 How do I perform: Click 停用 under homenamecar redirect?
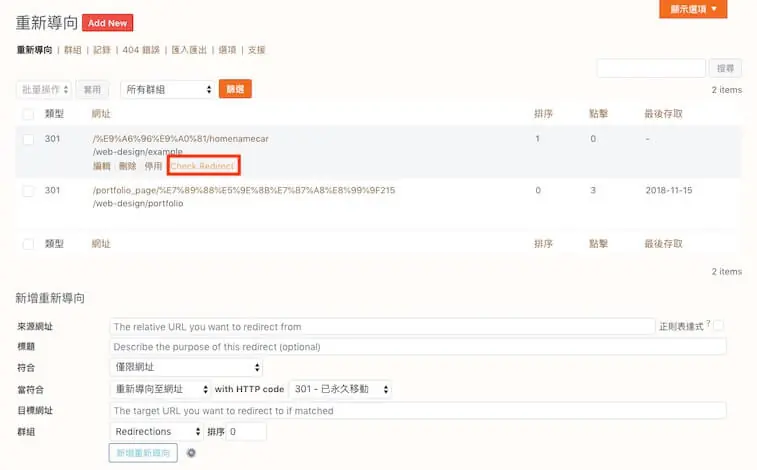[x=153, y=166]
